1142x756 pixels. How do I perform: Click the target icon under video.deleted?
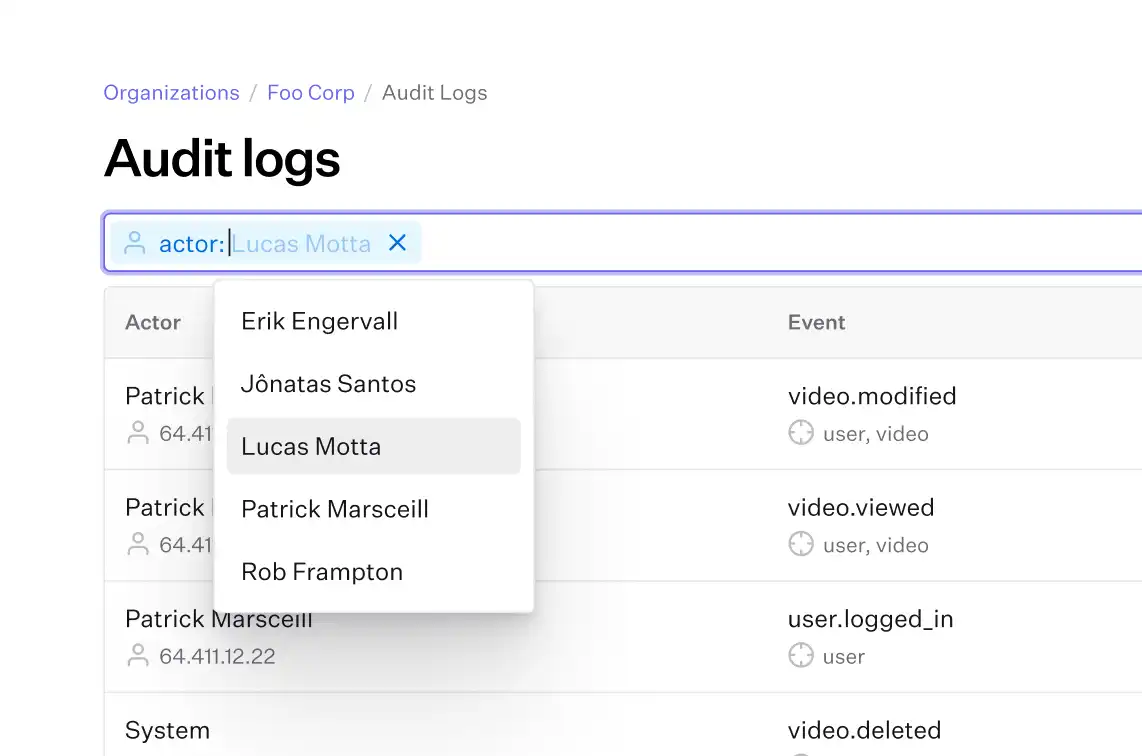[800, 754]
